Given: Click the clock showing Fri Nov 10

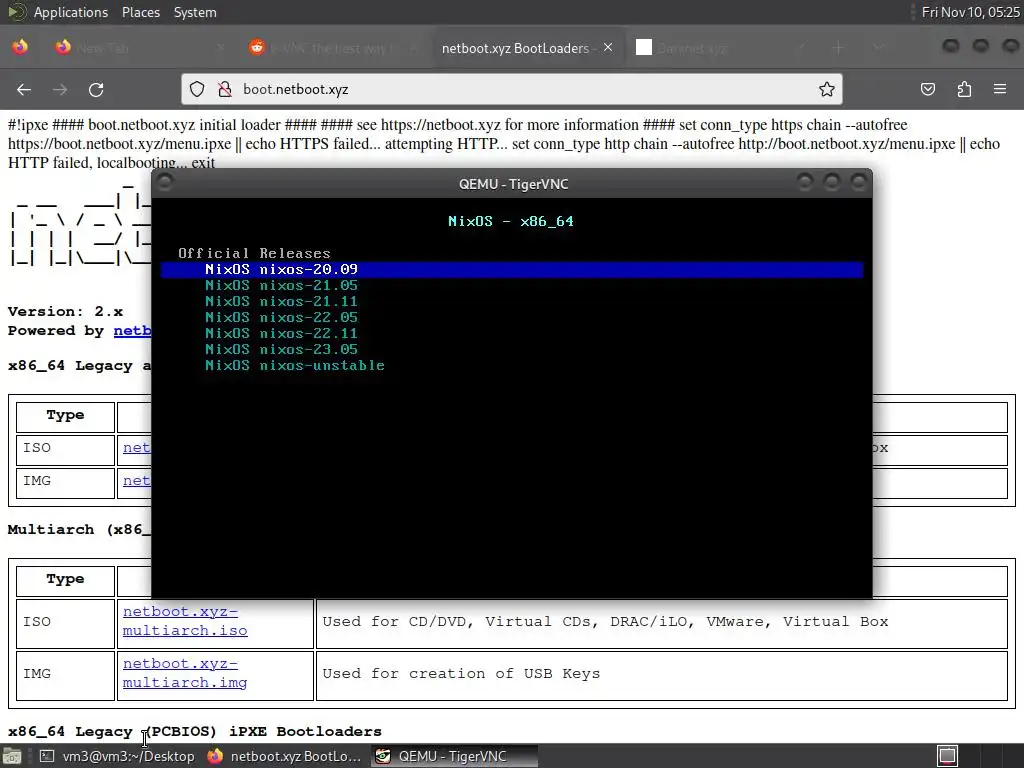Looking at the screenshot, I should coord(970,12).
